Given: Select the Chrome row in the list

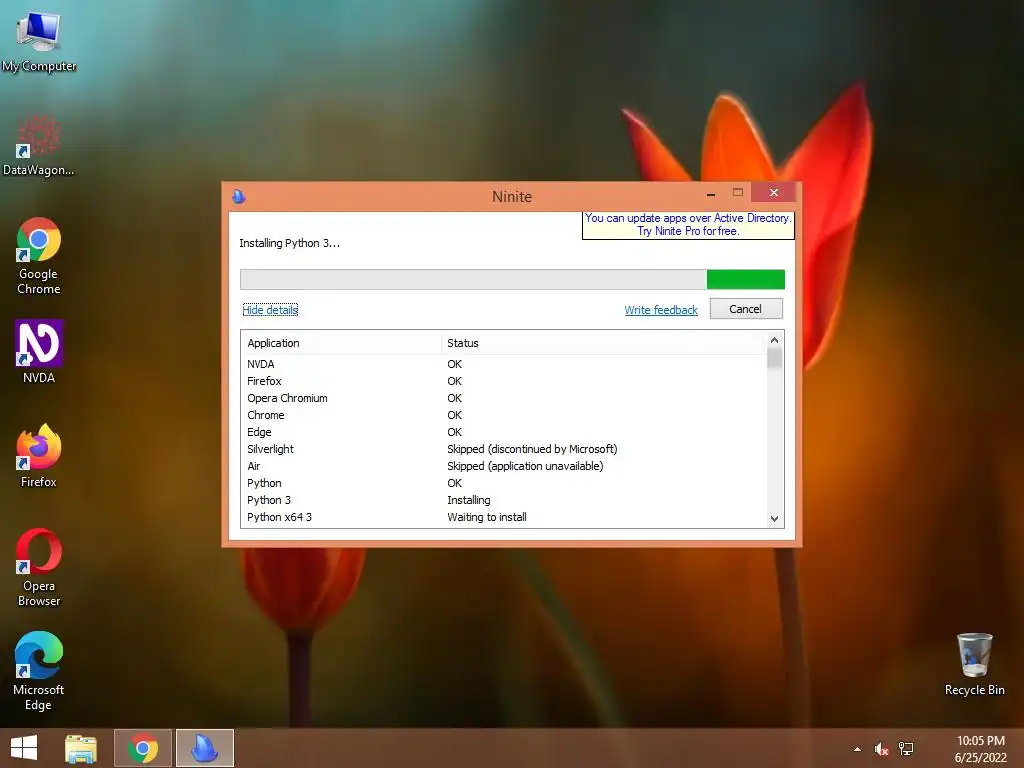Looking at the screenshot, I should [503, 415].
